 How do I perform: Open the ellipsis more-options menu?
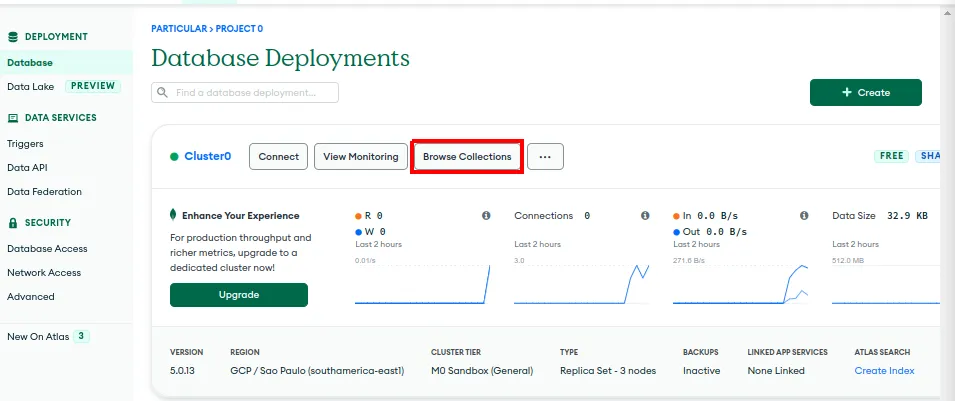545,157
